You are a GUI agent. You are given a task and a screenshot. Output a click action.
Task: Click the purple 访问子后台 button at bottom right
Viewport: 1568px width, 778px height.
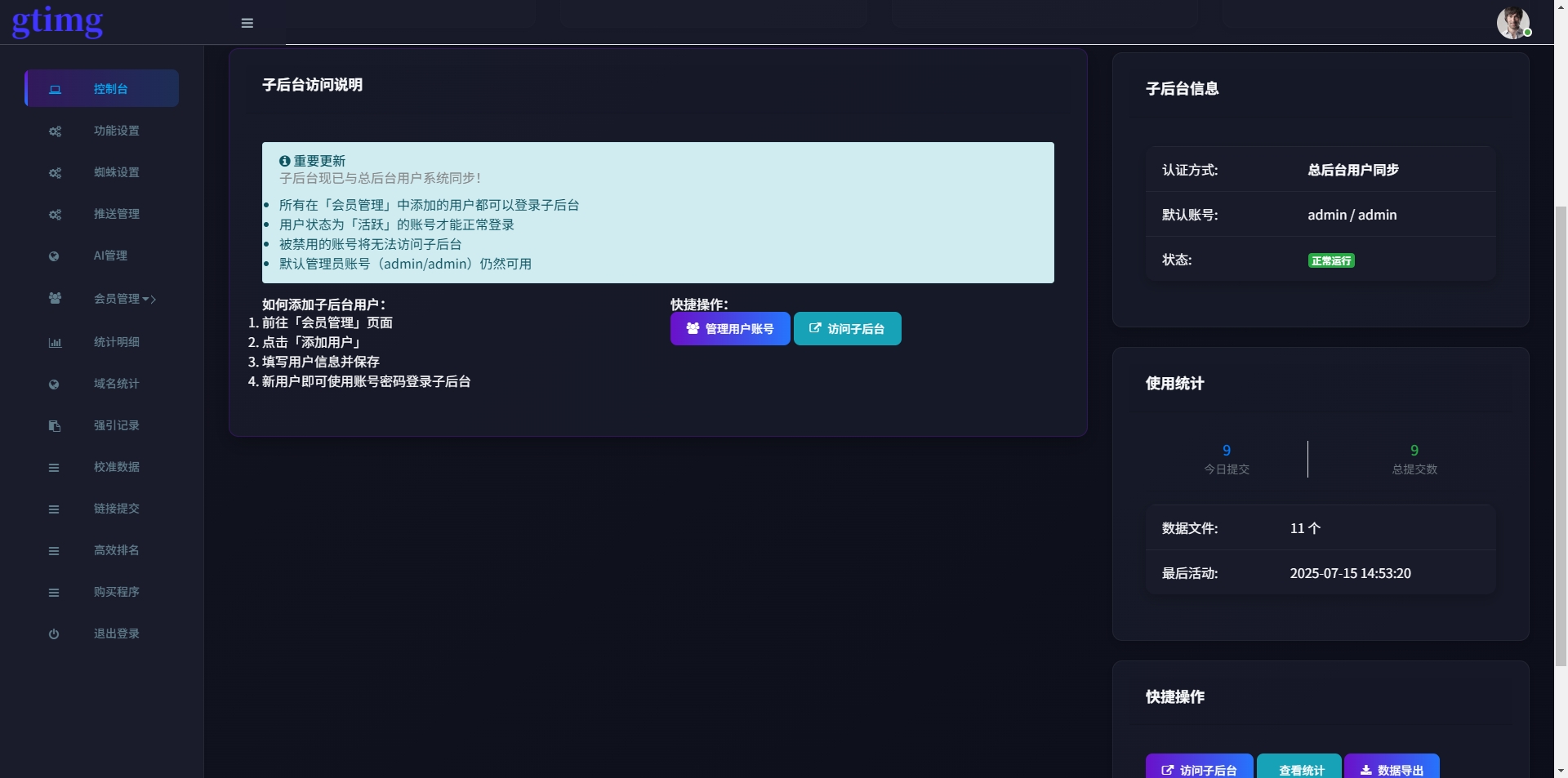click(1199, 767)
